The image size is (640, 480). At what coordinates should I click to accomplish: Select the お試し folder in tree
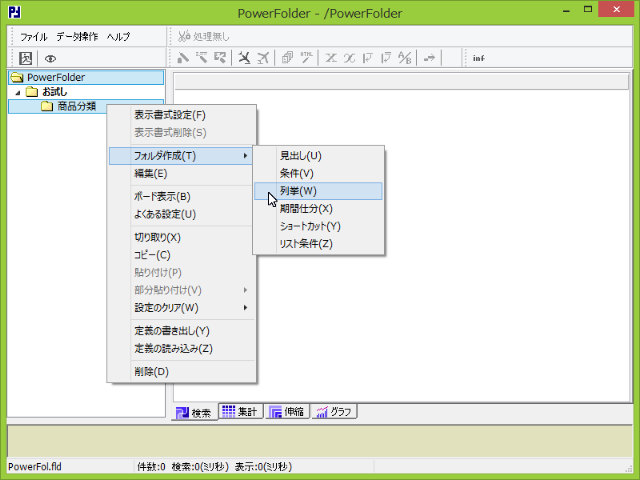click(x=55, y=92)
